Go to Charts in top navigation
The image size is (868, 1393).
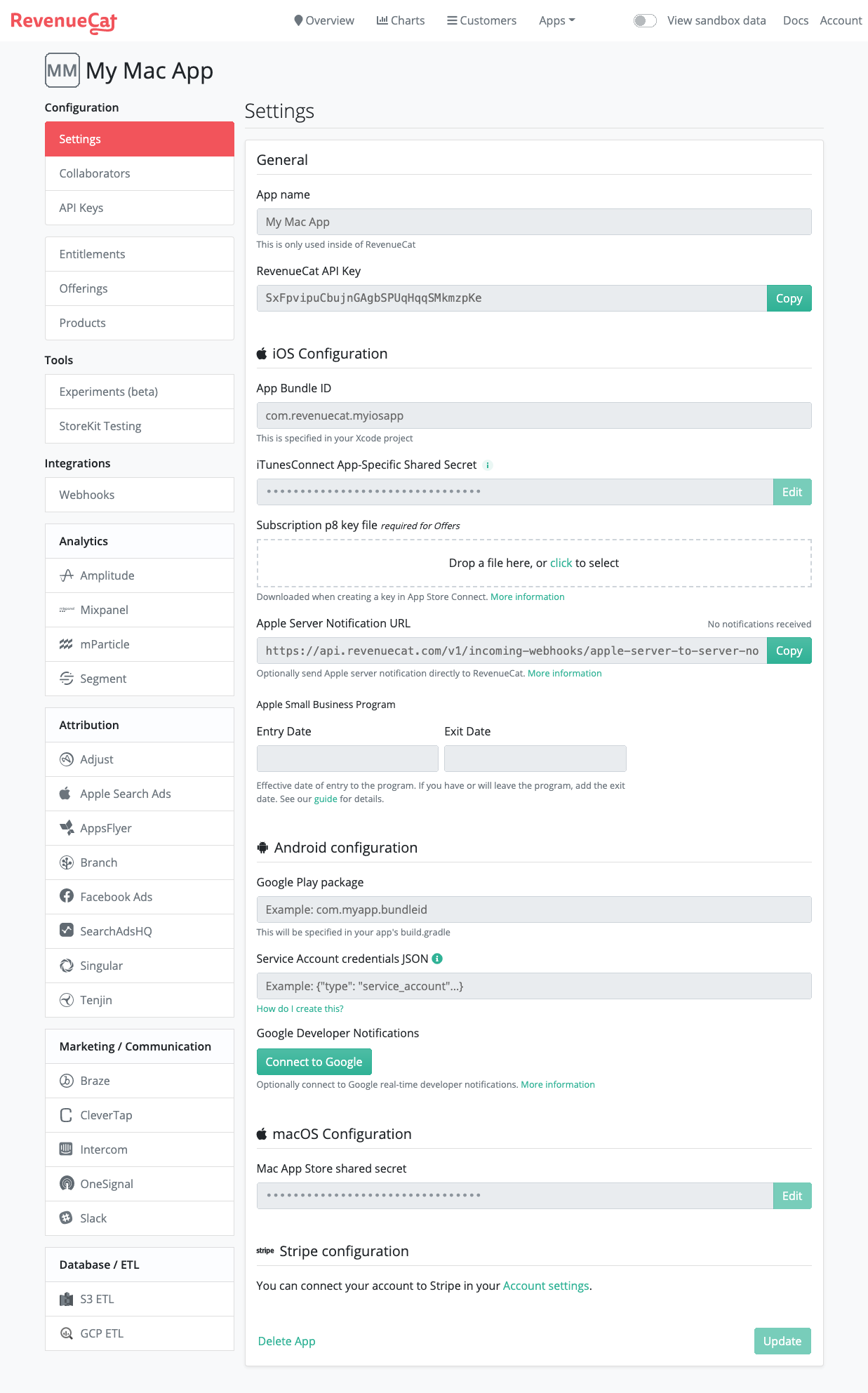click(x=401, y=20)
